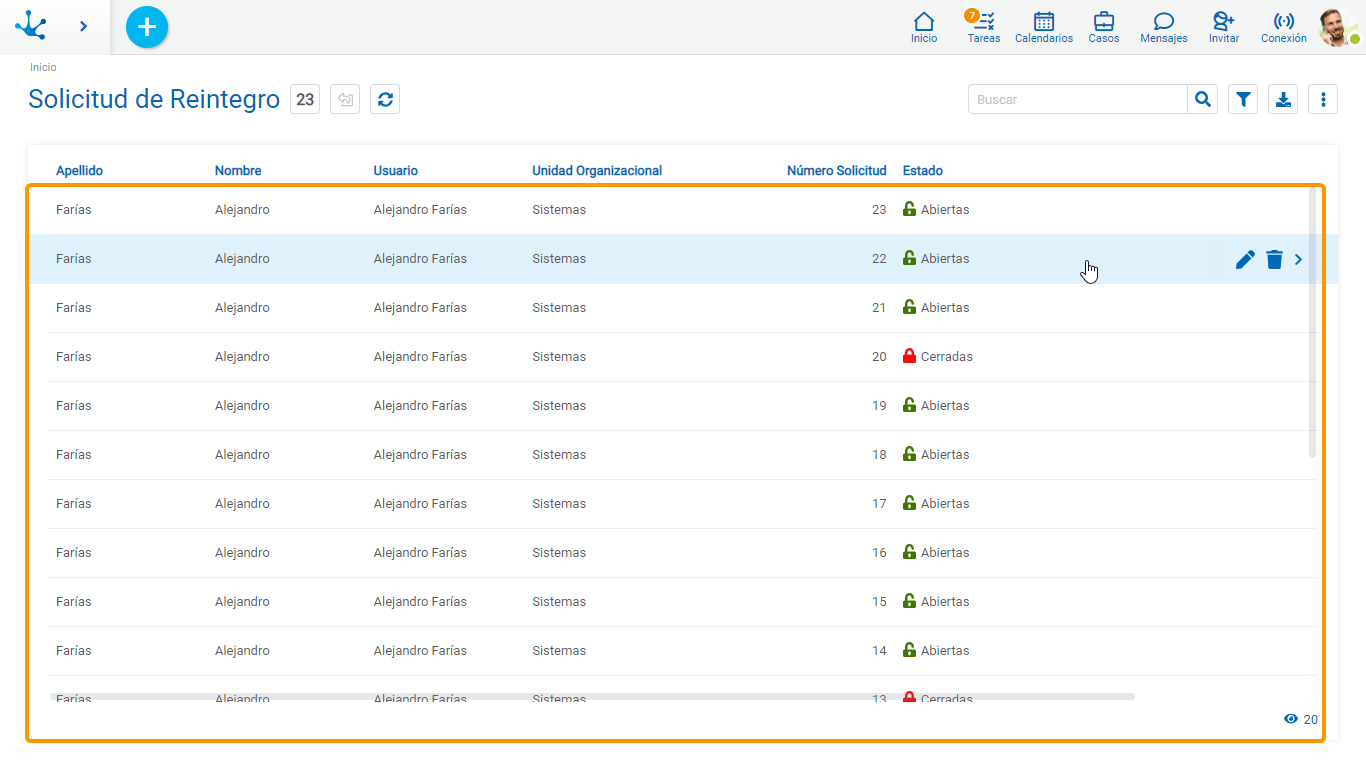Click Abiertas status in row 23
The width and height of the screenshot is (1366, 768).
(945, 210)
